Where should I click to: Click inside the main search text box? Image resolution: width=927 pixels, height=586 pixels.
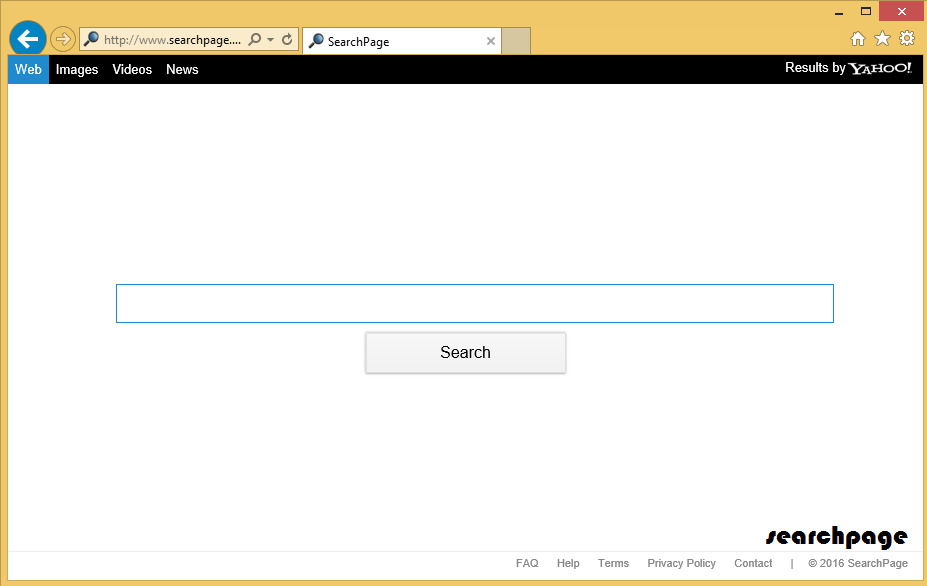coord(475,303)
